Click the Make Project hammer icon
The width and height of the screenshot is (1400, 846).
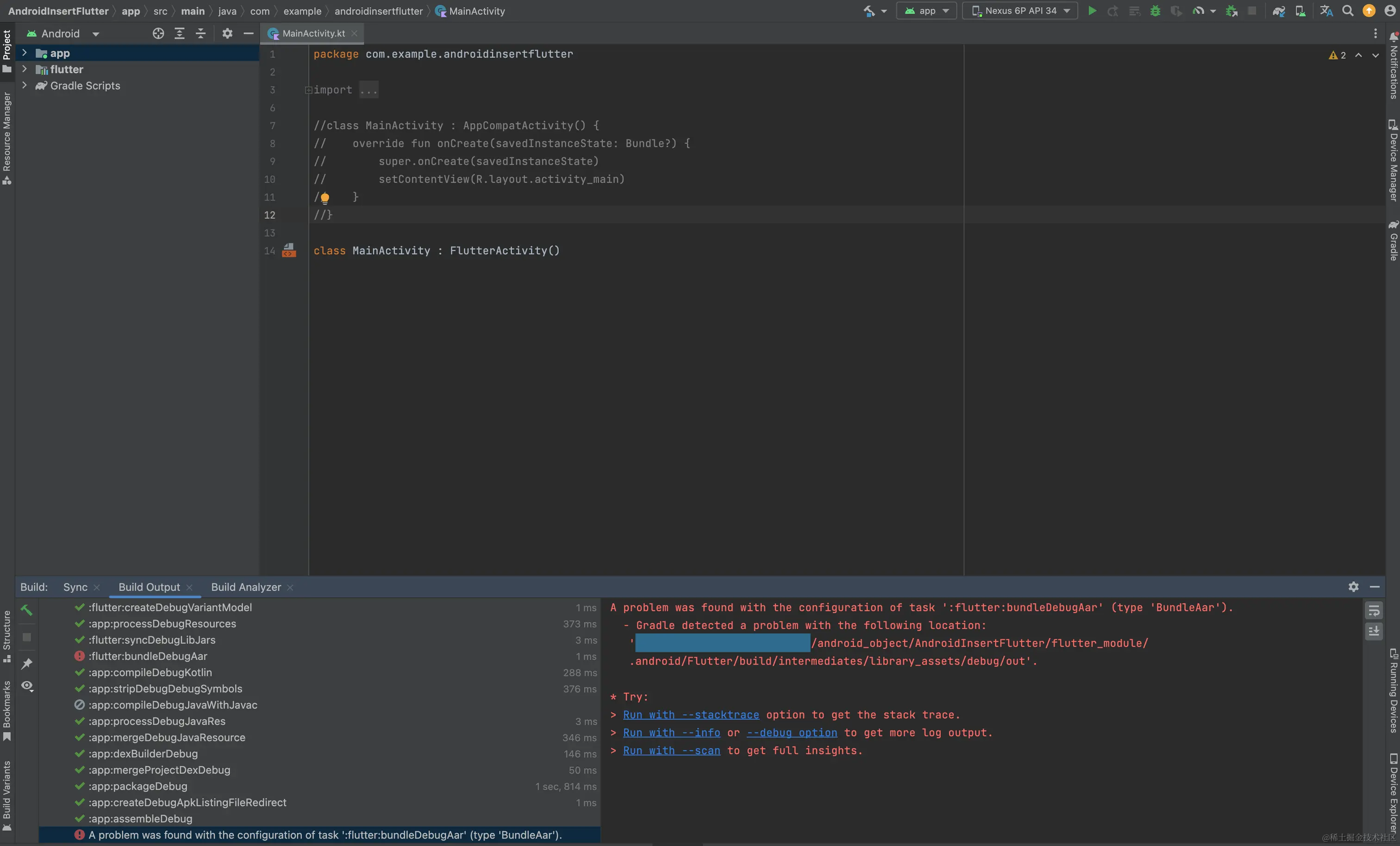coord(869,11)
